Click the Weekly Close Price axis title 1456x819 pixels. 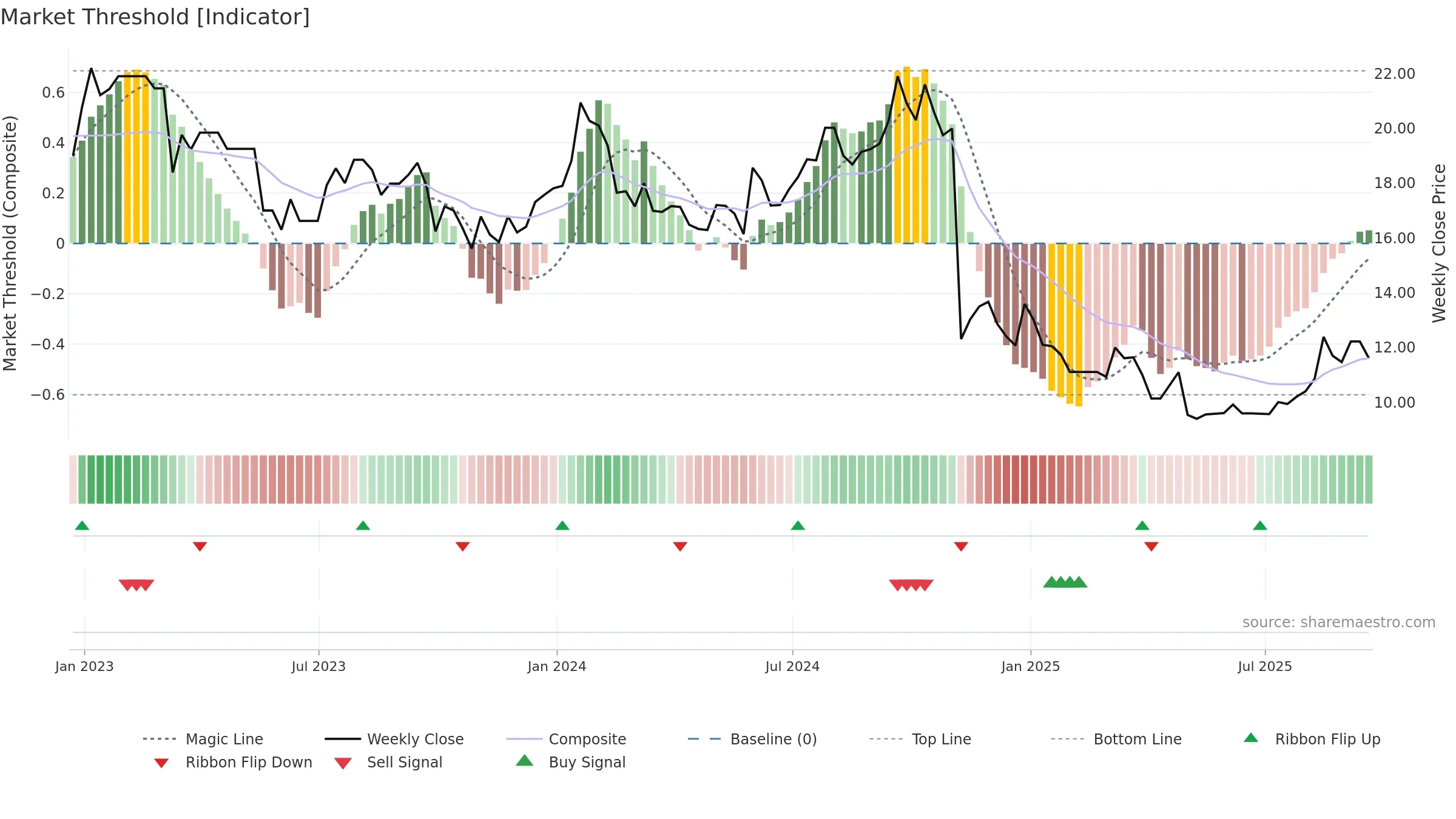point(1439,243)
